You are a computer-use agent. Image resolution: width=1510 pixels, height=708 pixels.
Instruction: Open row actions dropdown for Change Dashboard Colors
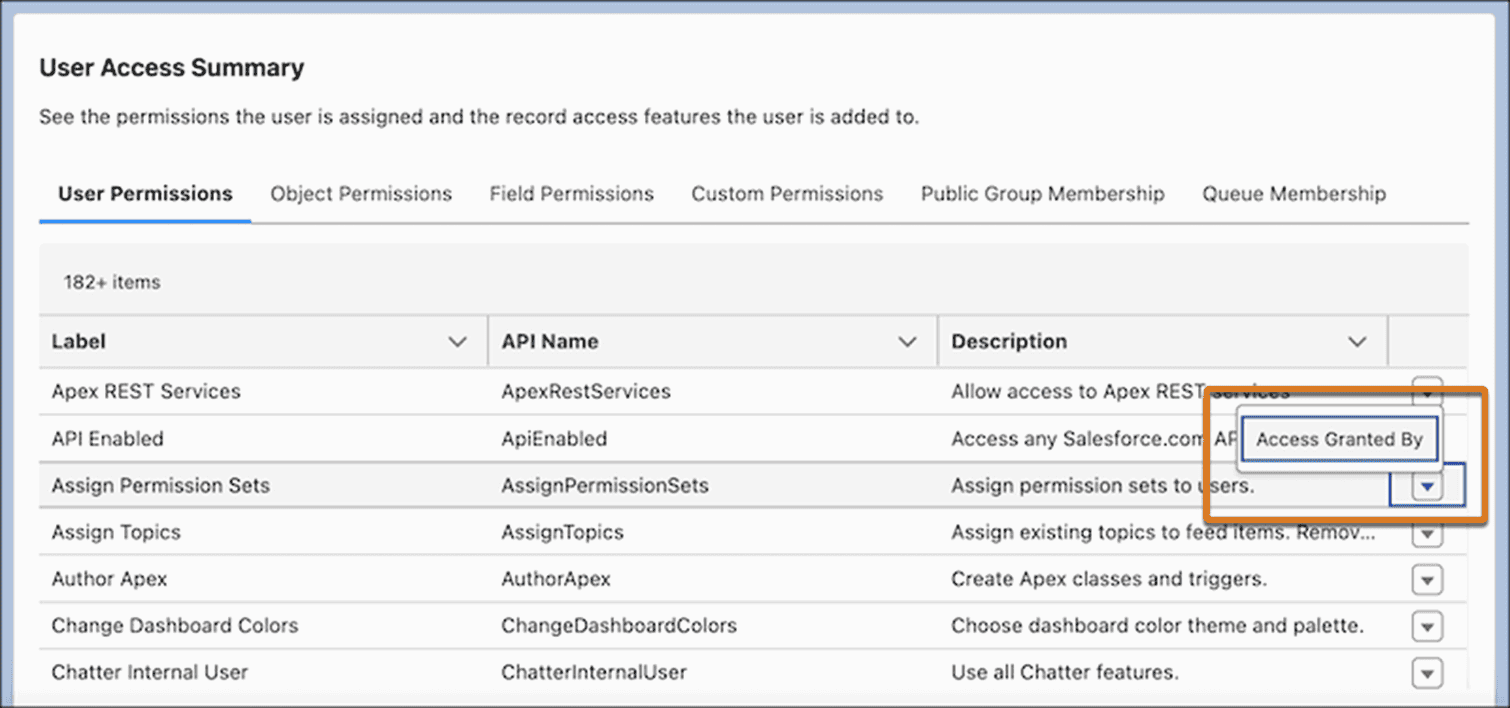[x=1427, y=627]
